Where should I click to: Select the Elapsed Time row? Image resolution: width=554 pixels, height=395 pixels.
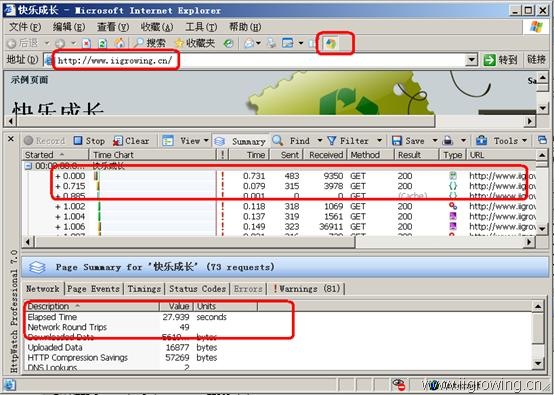point(278,317)
